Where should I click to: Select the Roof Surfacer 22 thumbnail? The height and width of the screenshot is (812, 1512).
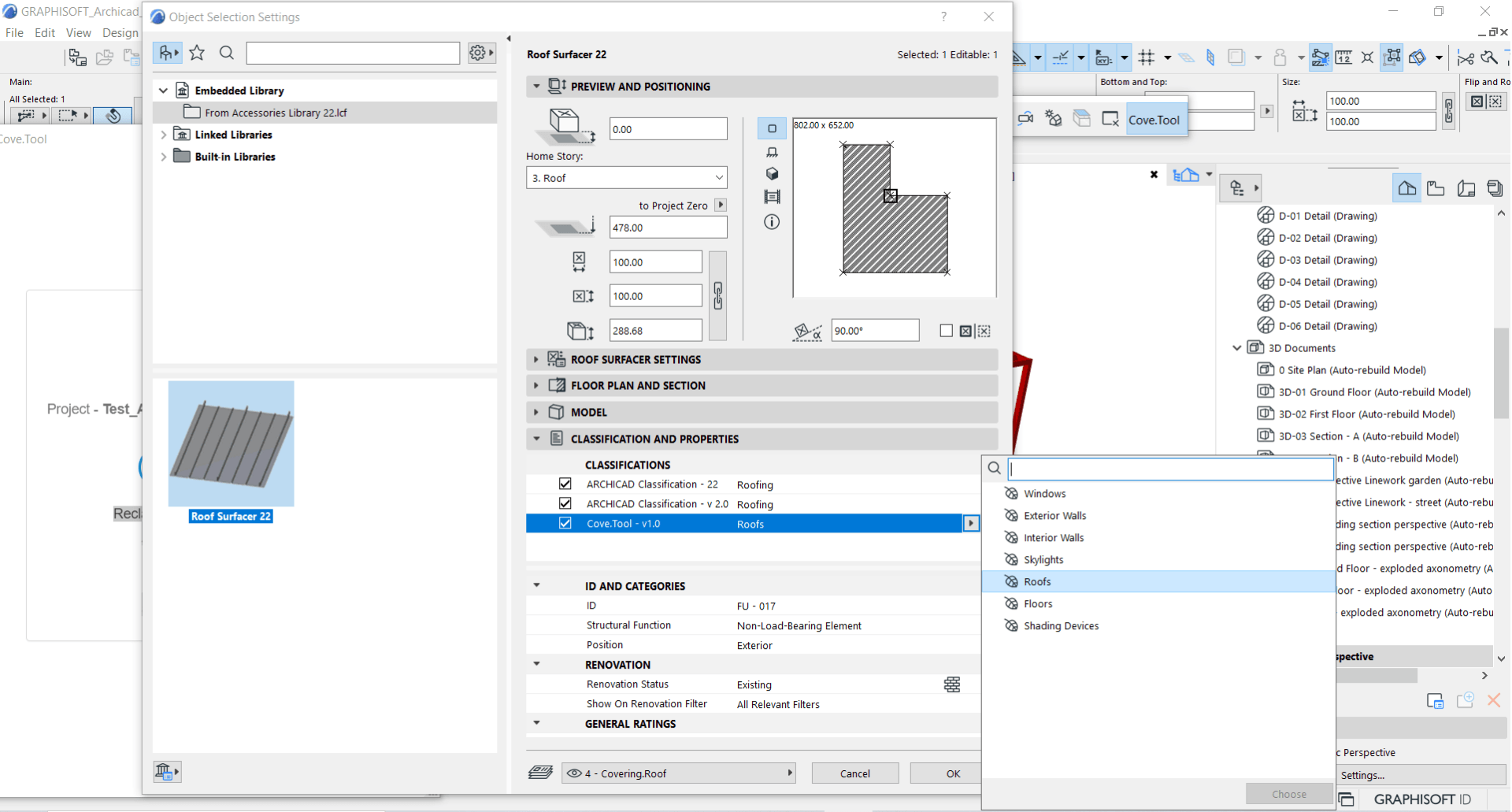(231, 443)
